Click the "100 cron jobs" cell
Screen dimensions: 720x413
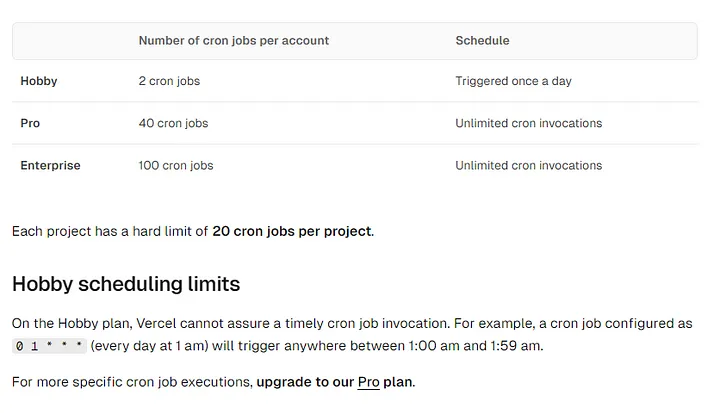pyautogui.click(x=175, y=165)
